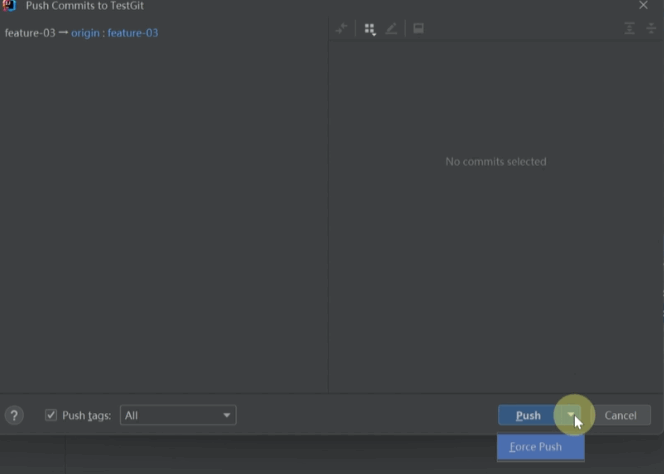Click the Collapse All icon

(x=651, y=28)
